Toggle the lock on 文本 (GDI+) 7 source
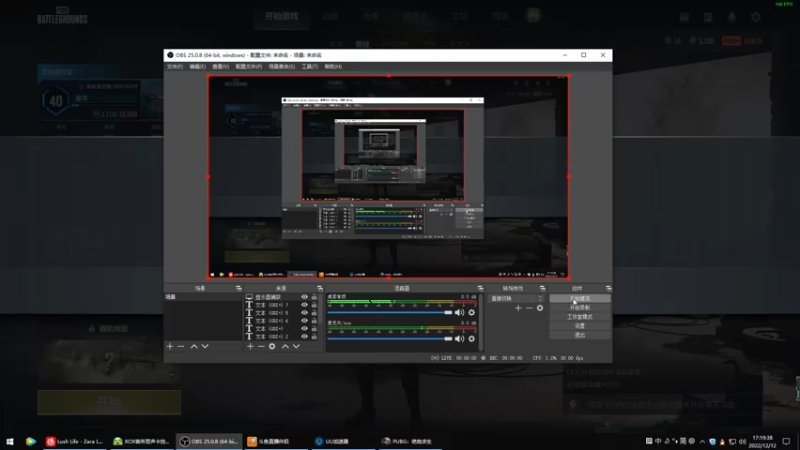This screenshot has height=450, width=800. pos(314,305)
